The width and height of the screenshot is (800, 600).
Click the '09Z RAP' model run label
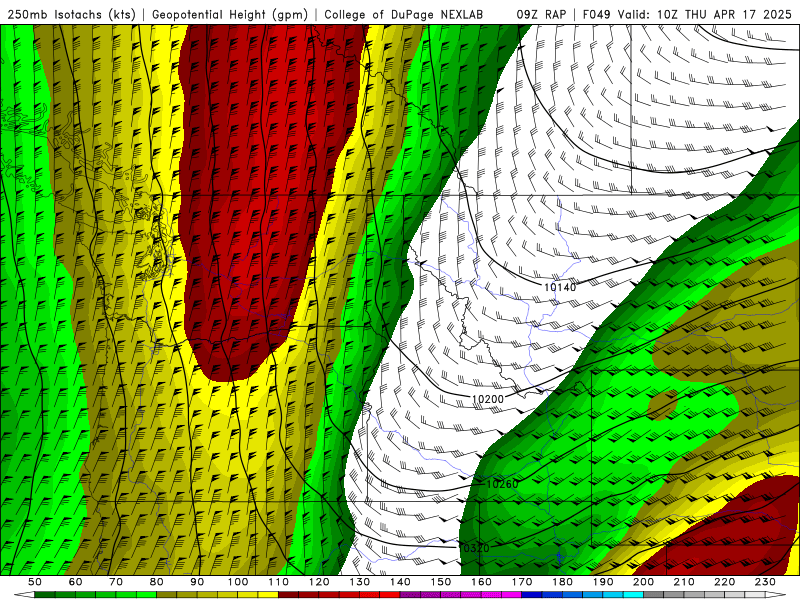coord(541,14)
